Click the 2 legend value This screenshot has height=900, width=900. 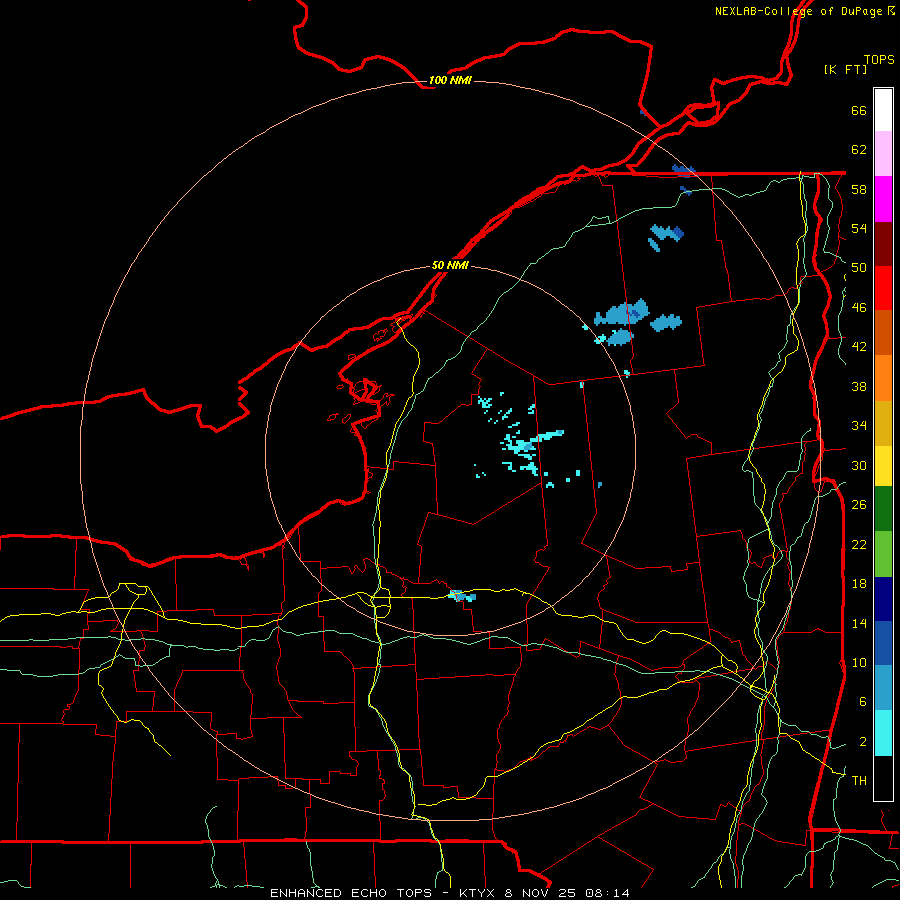pyautogui.click(x=863, y=742)
